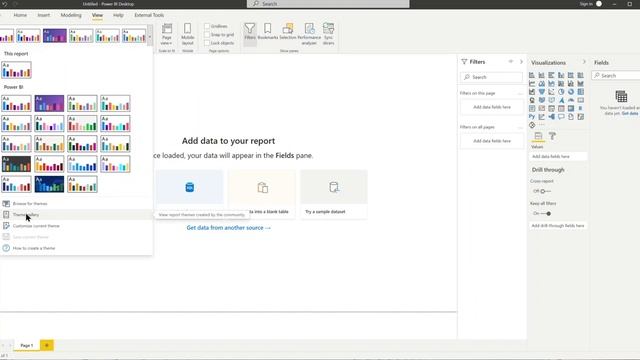Click the Fields pane search field
Screen dimensions: 640x360
point(616,76)
